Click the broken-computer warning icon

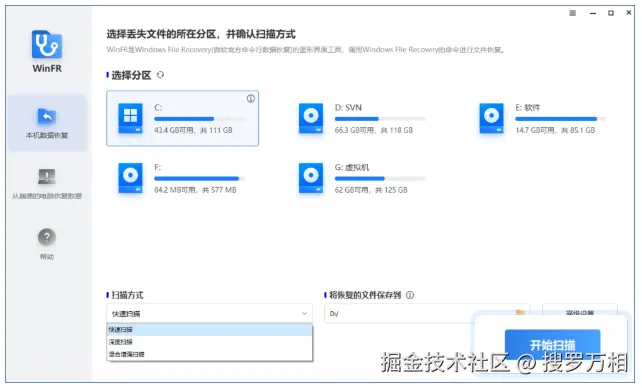(47, 177)
